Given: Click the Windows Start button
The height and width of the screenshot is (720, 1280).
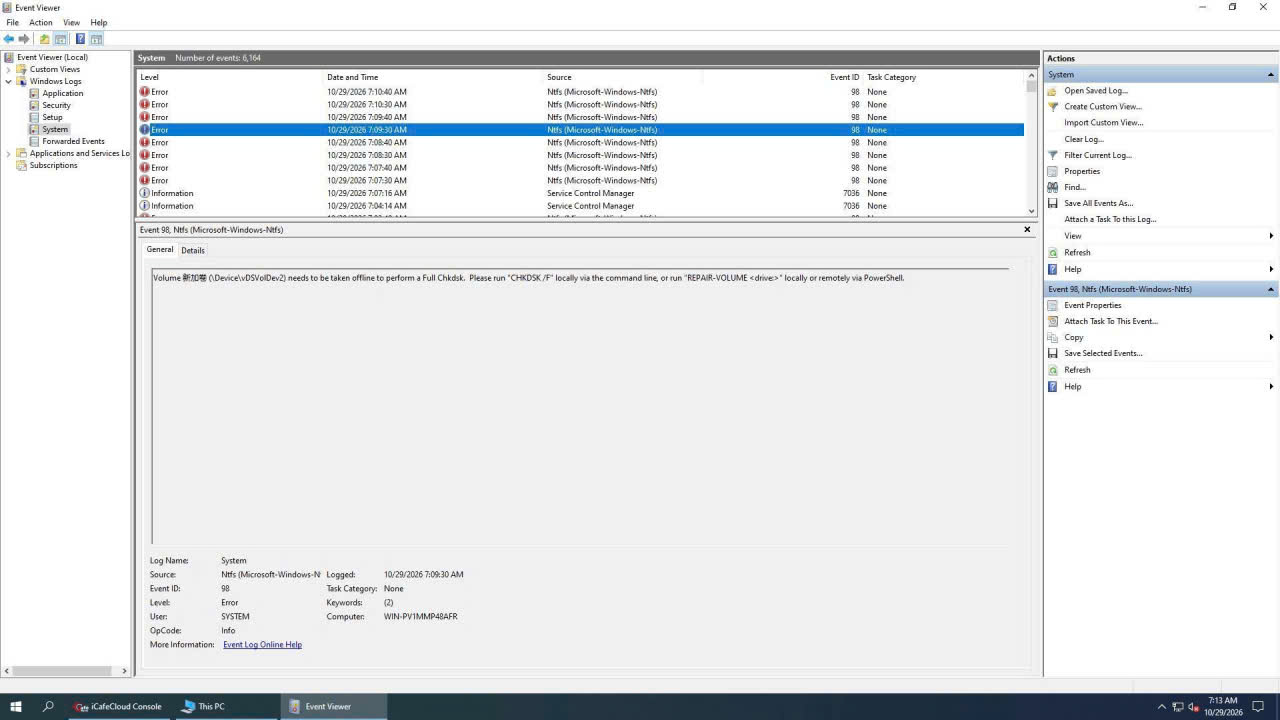Looking at the screenshot, I should click(x=16, y=706).
